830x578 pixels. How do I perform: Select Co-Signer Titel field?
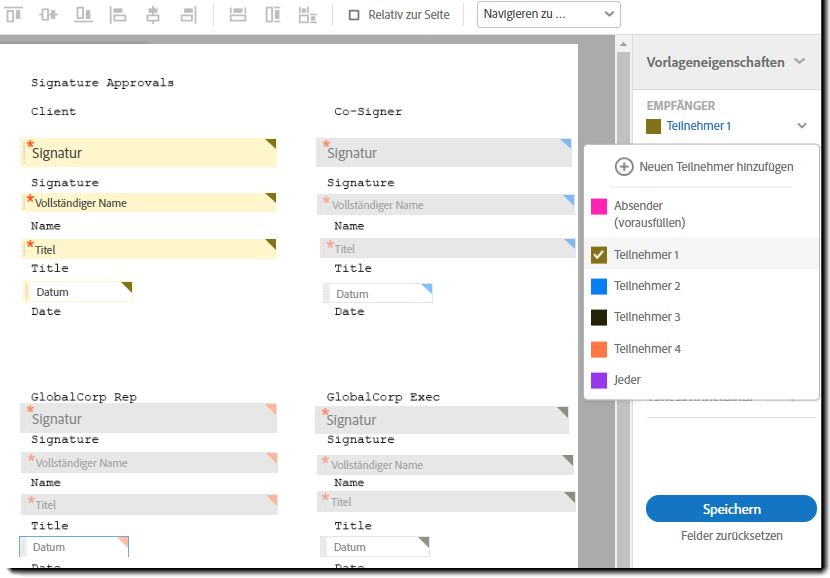tap(447, 248)
